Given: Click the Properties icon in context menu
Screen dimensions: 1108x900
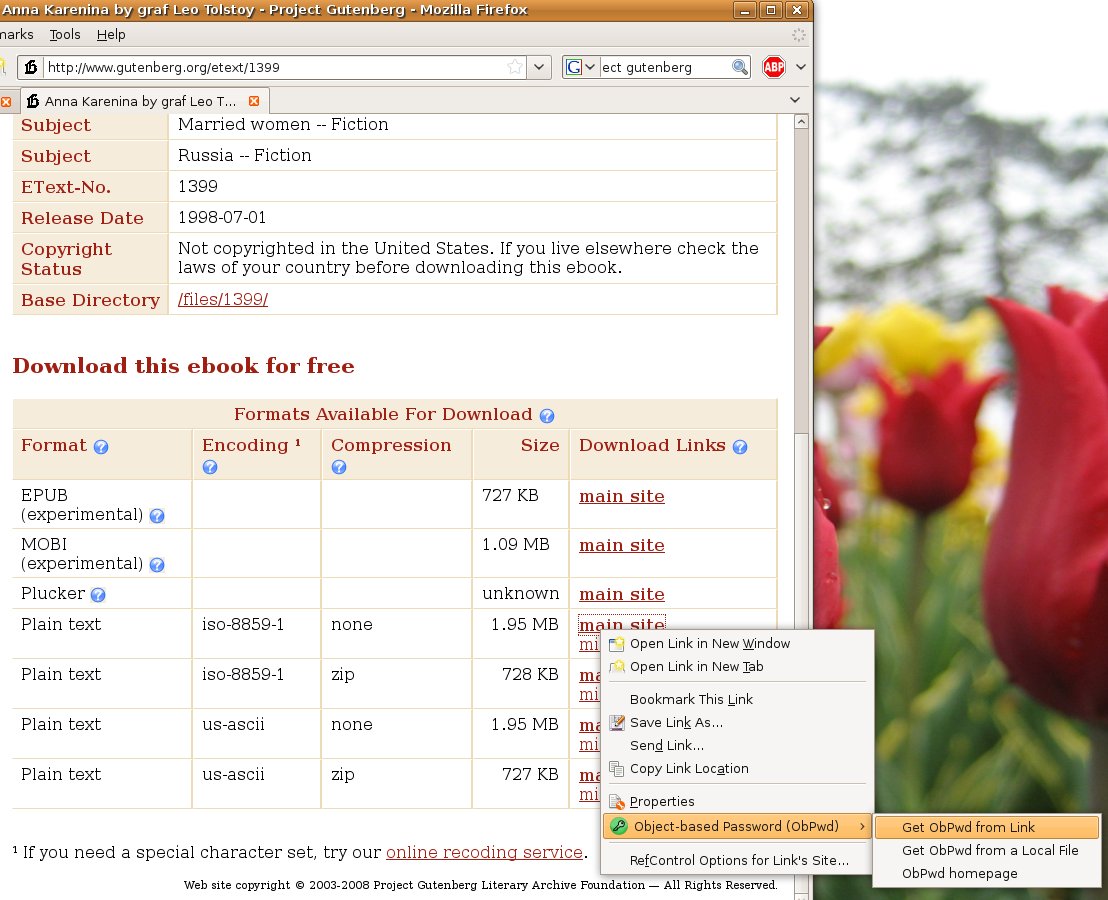Looking at the screenshot, I should 617,802.
